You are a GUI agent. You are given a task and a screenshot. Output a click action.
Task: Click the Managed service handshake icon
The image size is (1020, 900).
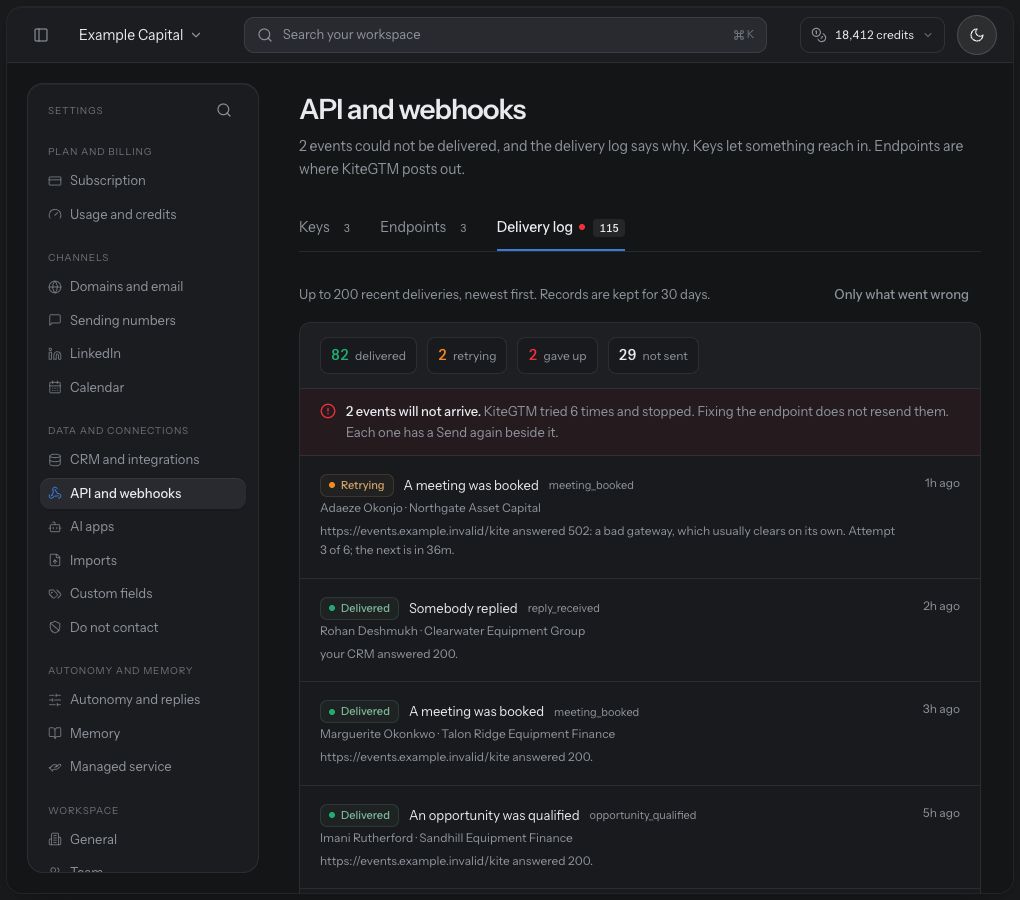[55, 767]
